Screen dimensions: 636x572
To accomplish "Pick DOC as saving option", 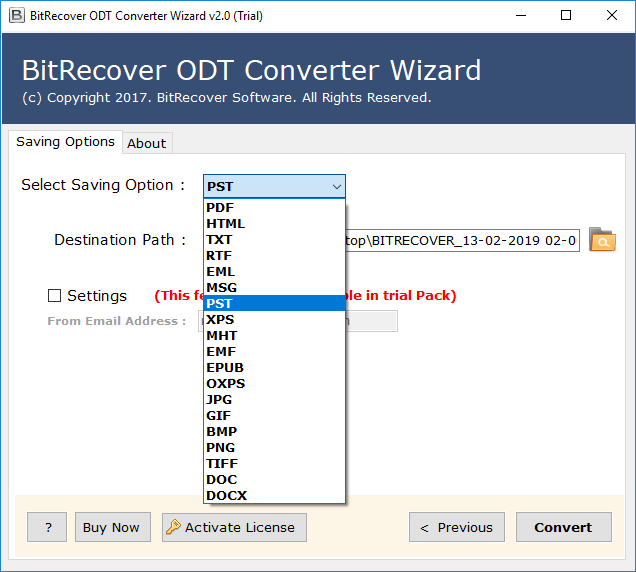I will click(274, 480).
